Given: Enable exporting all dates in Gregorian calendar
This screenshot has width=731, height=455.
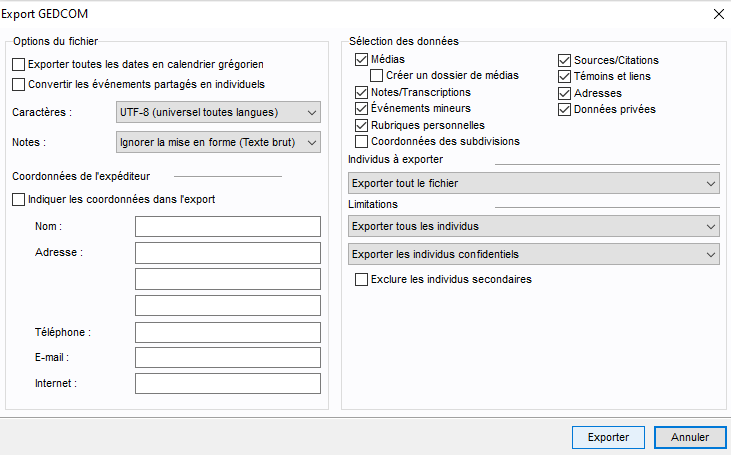Looking at the screenshot, I should (x=19, y=64).
